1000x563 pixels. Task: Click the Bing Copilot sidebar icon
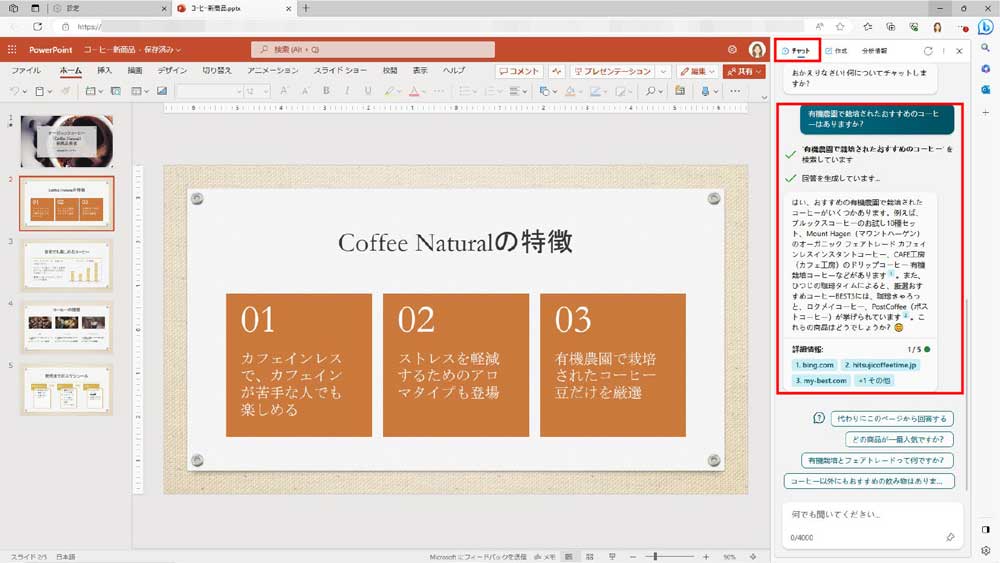[985, 27]
